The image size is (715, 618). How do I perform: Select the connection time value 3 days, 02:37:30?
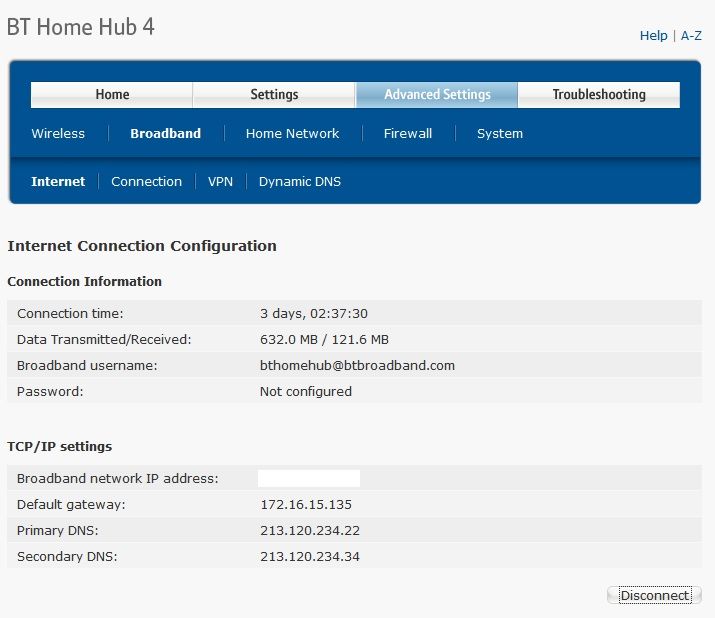[314, 313]
